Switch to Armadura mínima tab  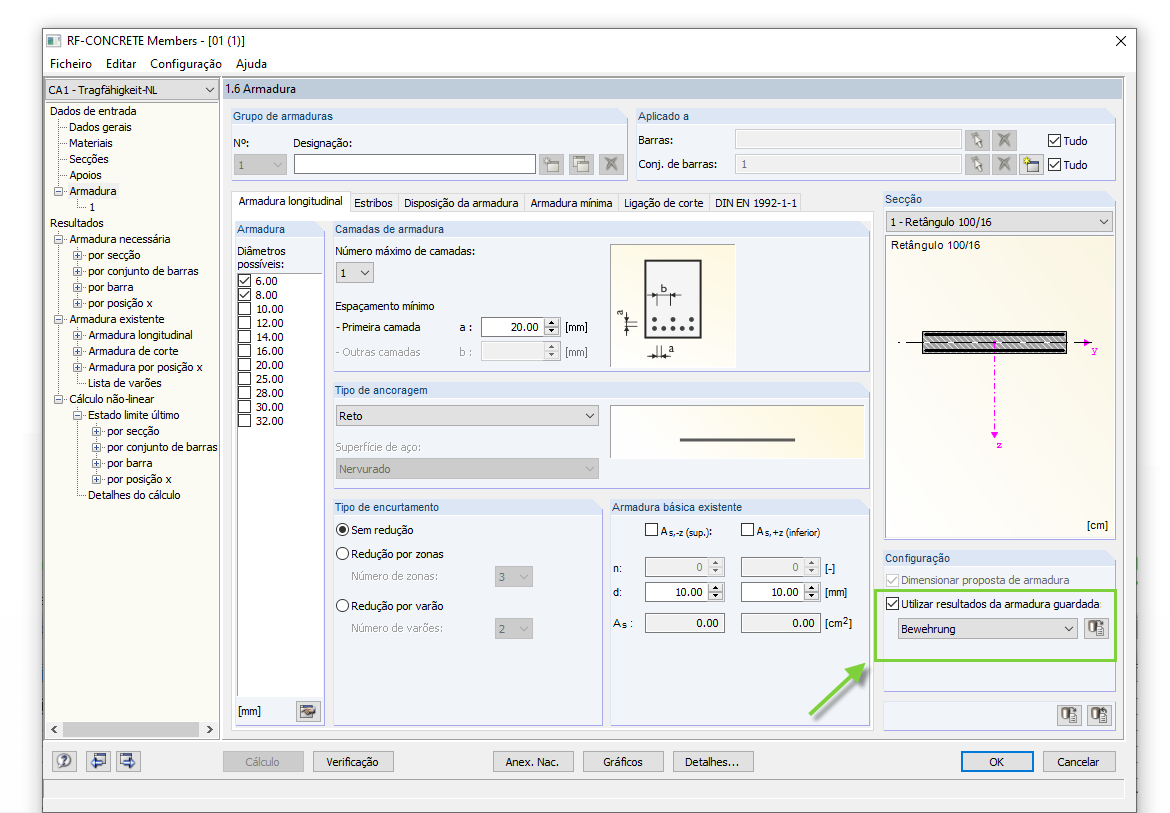click(572, 203)
